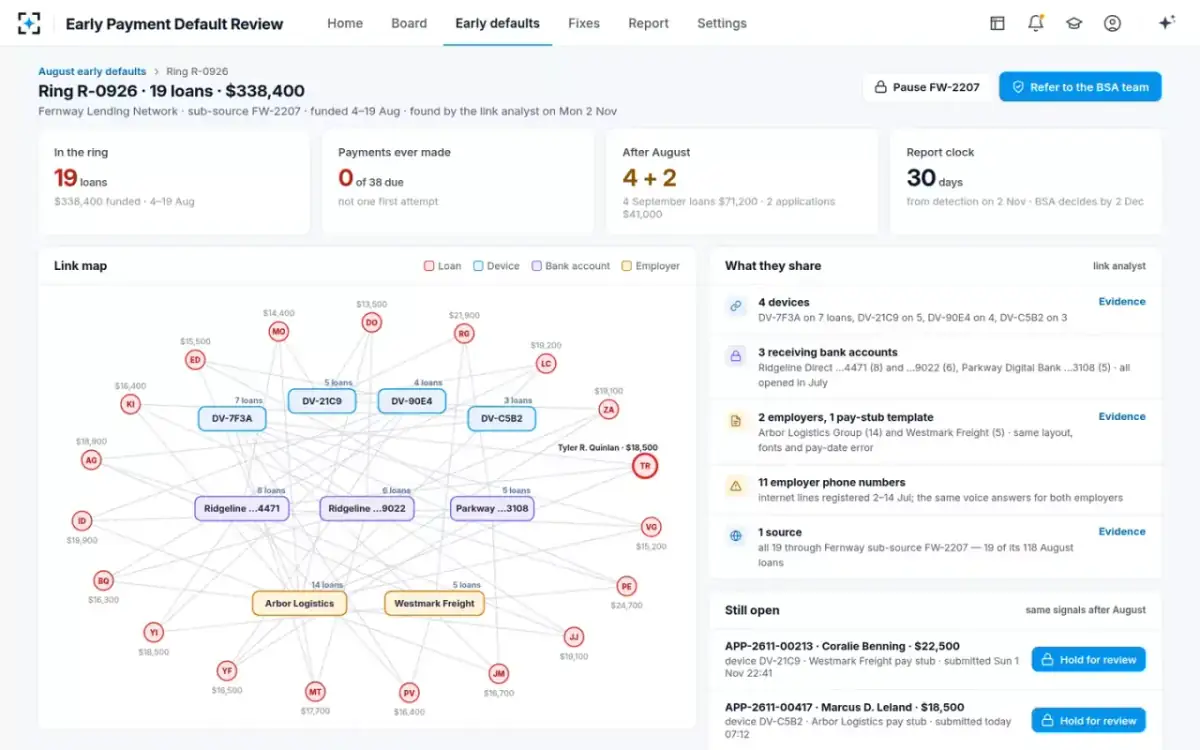Open the layout panel icon
Viewport: 1200px width, 750px height.
[997, 23]
